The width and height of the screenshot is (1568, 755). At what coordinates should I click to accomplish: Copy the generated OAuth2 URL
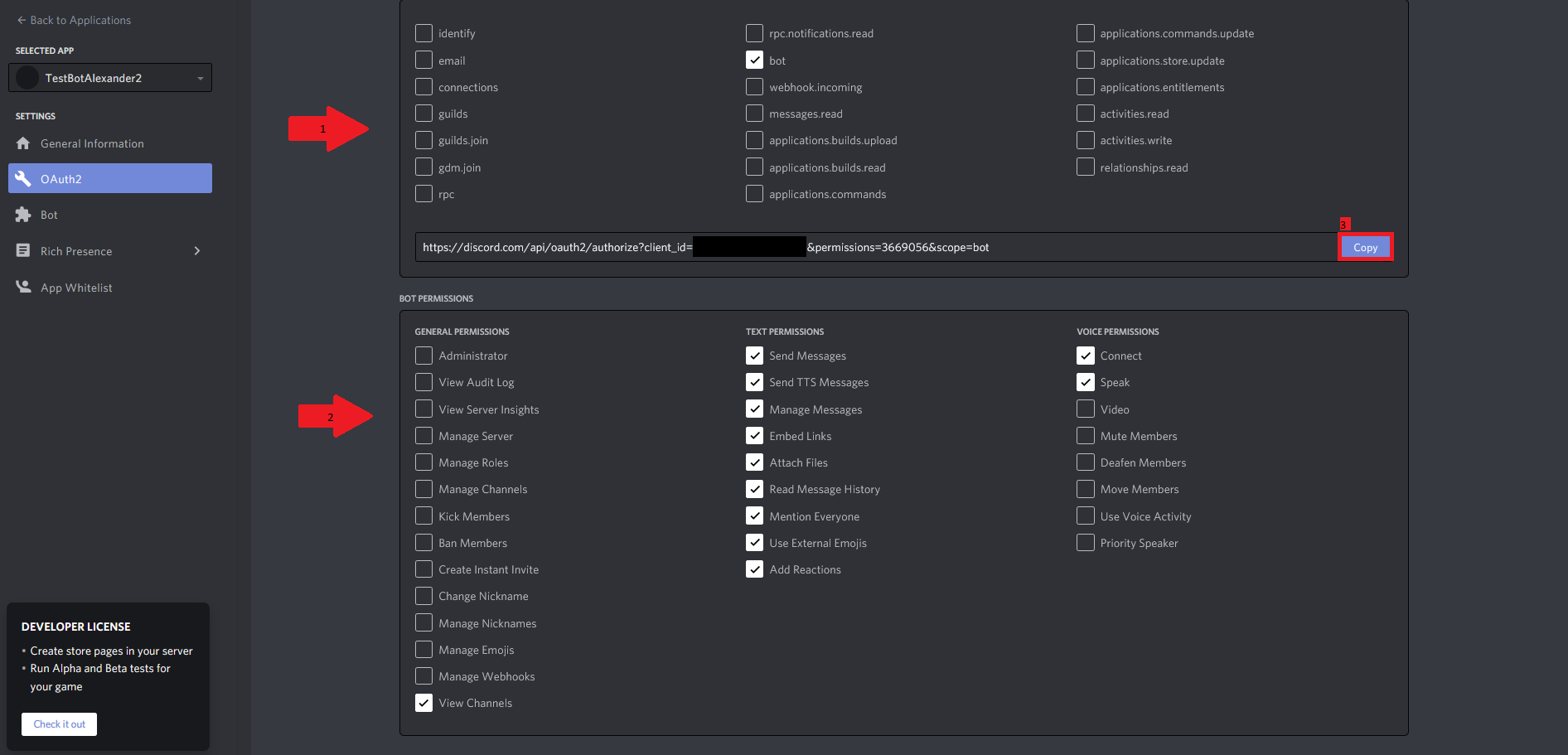click(x=1365, y=247)
